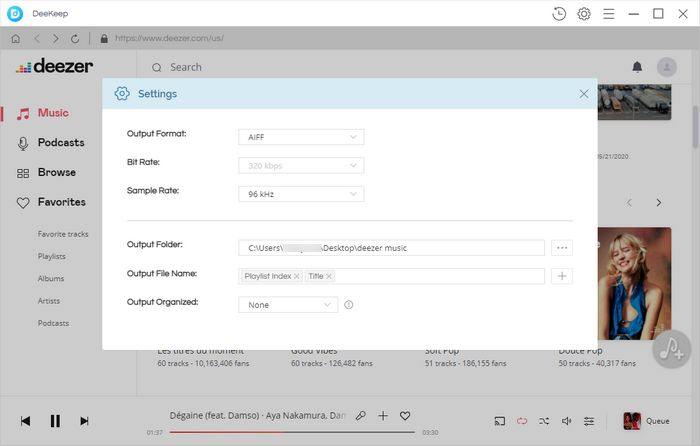Show info about Output Organized
Viewport: 700px width, 446px height.
tap(349, 305)
